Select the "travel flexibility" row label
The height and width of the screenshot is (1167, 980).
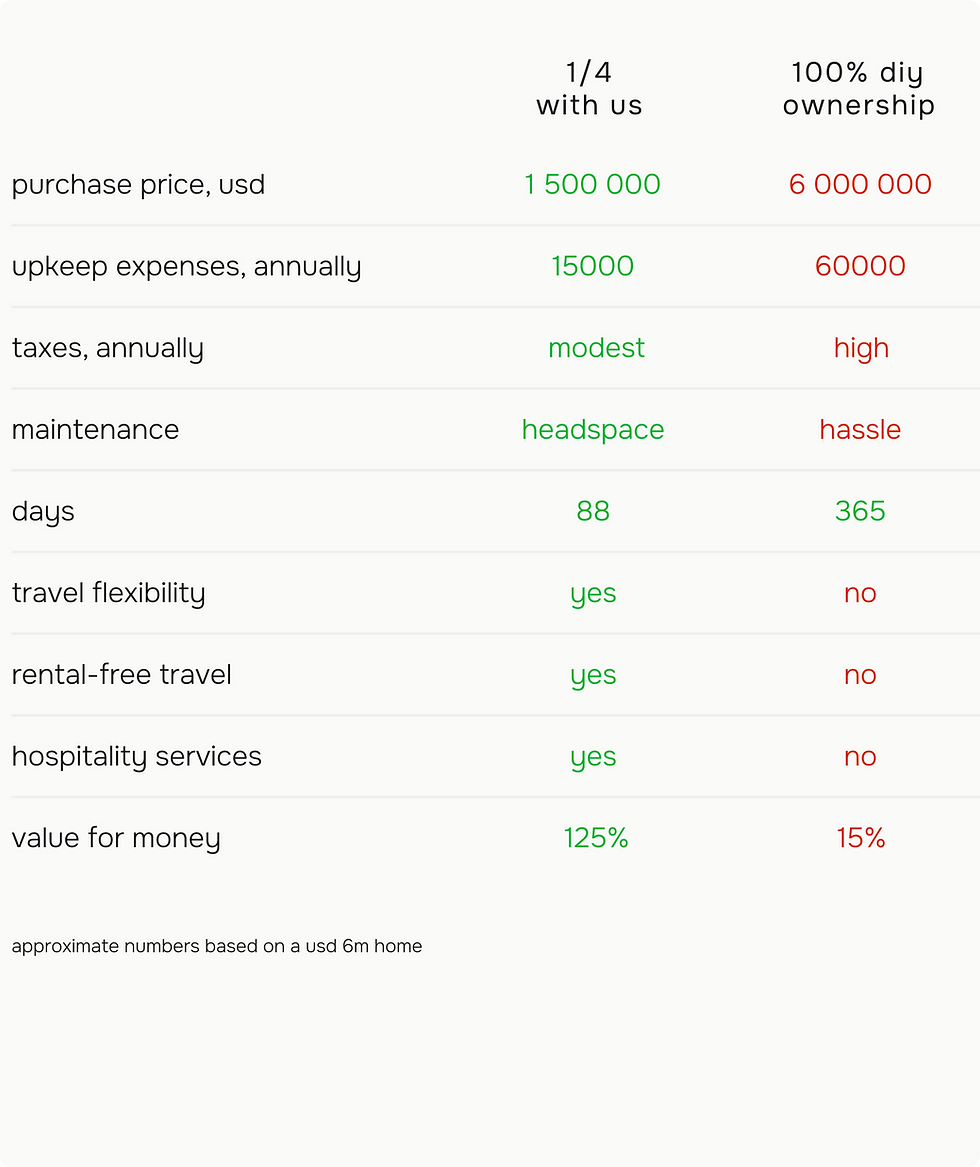(x=108, y=593)
